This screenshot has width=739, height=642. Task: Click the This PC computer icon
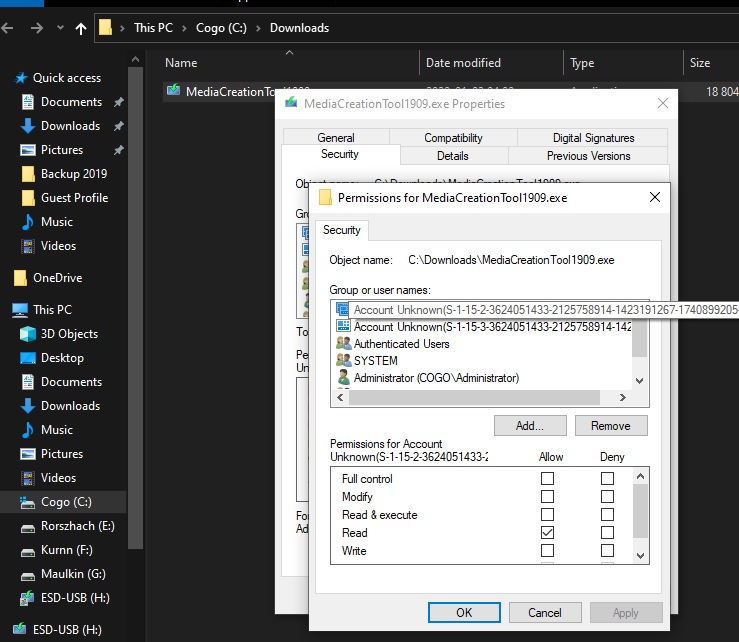click(20, 310)
